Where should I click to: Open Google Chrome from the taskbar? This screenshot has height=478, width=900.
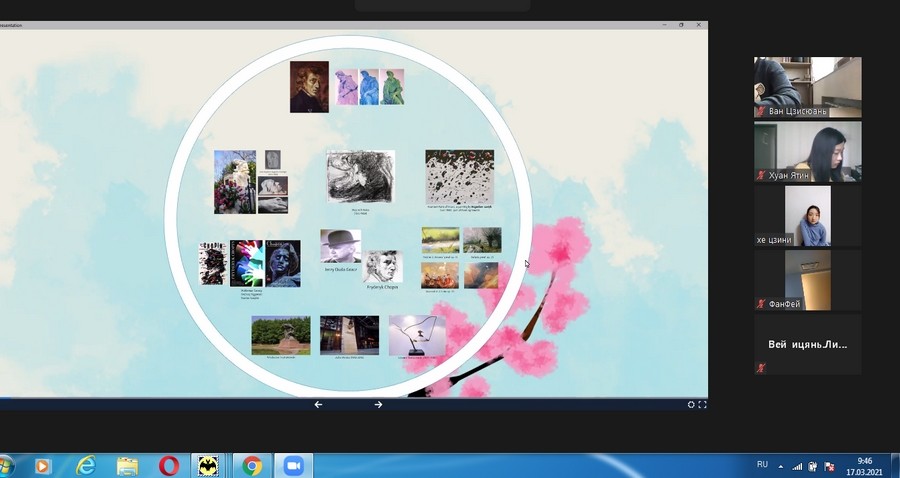tap(252, 466)
